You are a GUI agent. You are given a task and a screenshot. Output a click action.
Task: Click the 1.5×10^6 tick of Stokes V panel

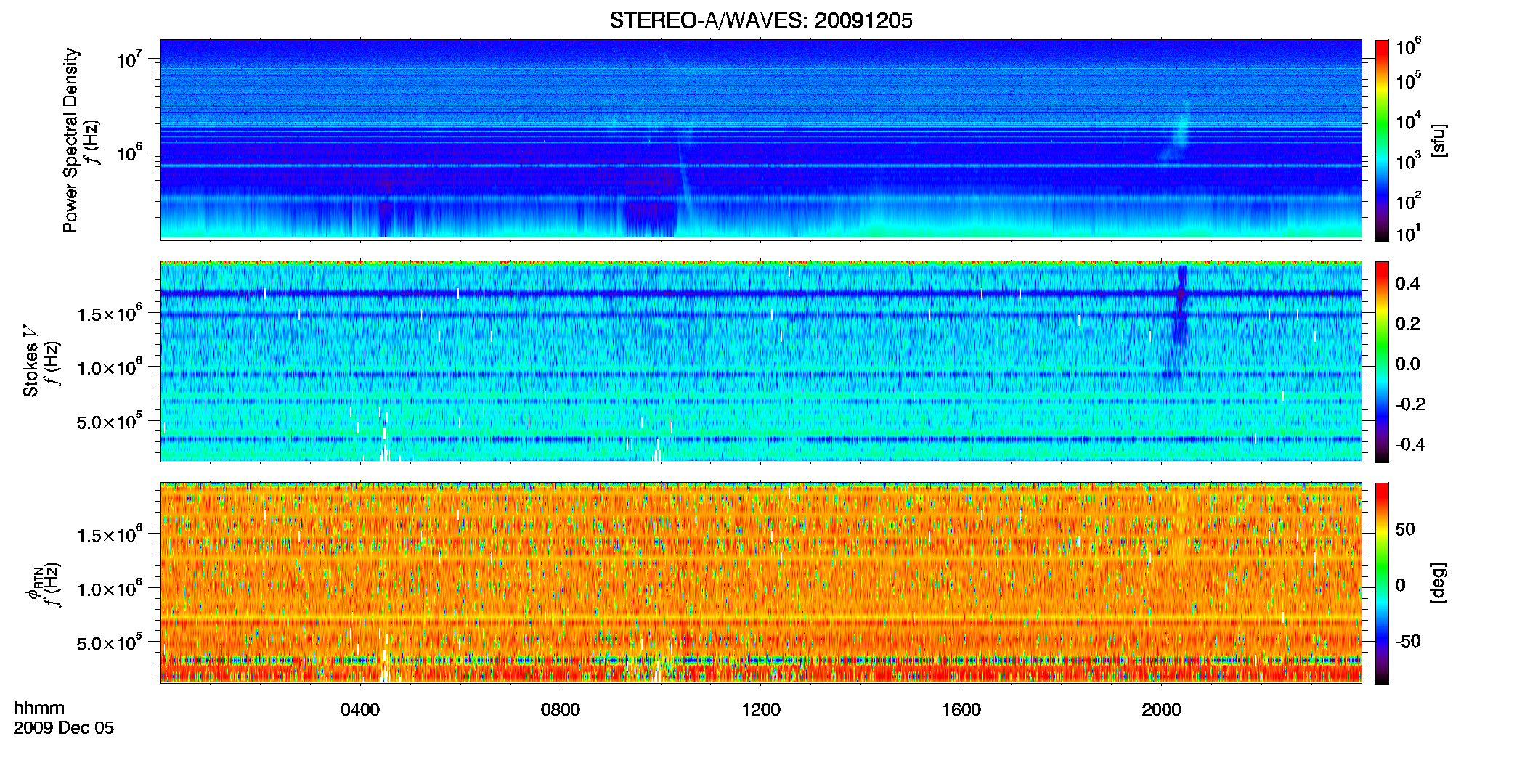110,313
